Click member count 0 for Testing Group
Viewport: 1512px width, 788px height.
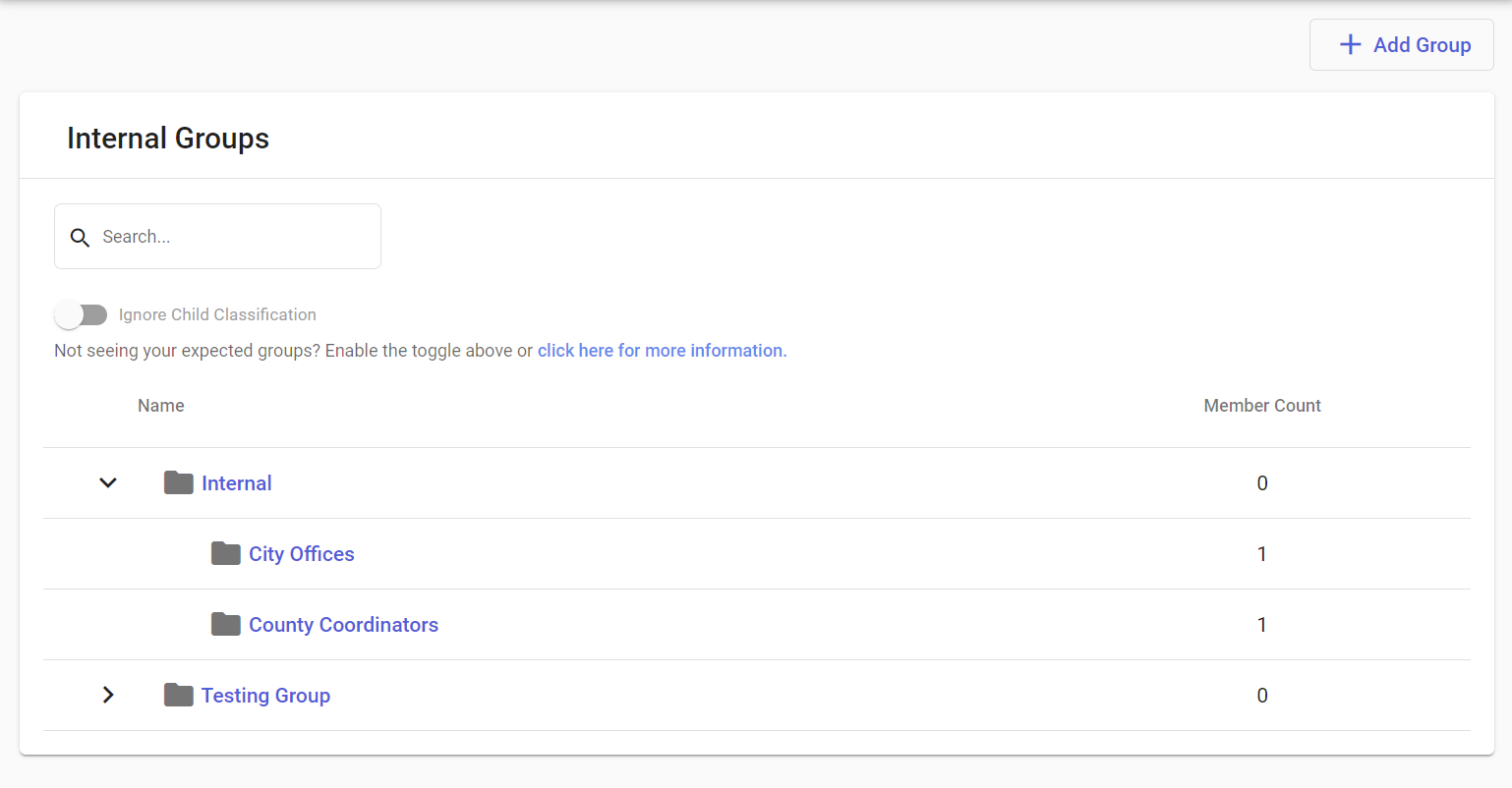point(1262,696)
